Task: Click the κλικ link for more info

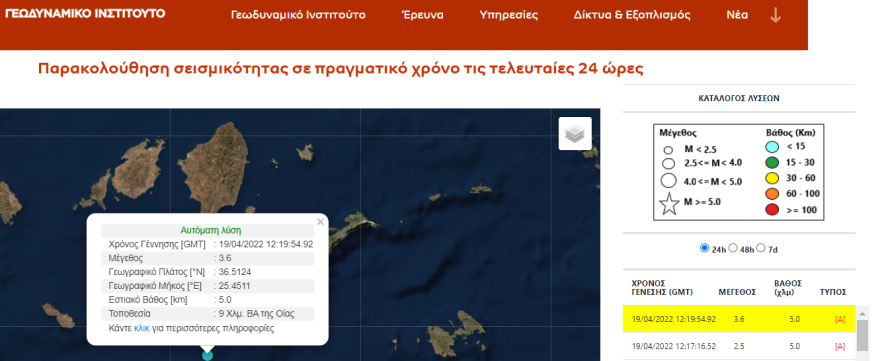Action: coord(142,328)
